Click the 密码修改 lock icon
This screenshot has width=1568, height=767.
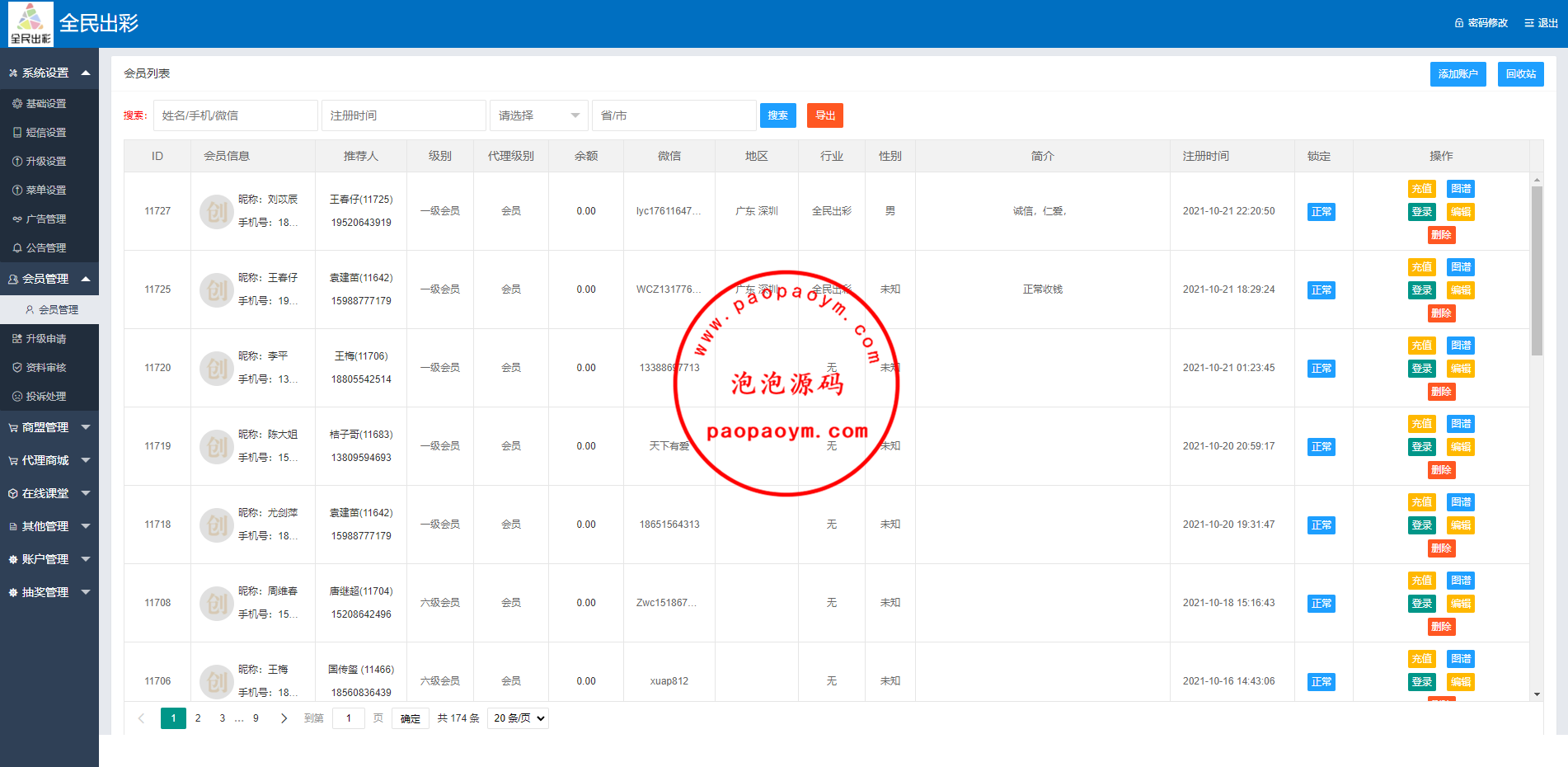tap(1459, 23)
